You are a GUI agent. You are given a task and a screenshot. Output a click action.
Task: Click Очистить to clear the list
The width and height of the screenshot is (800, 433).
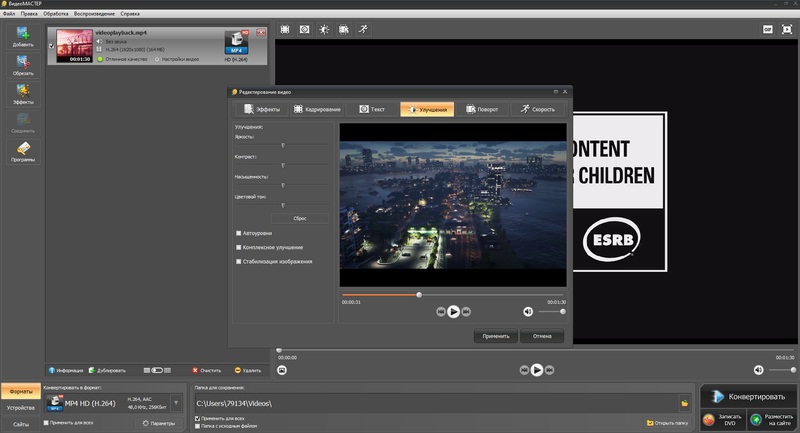tap(207, 370)
